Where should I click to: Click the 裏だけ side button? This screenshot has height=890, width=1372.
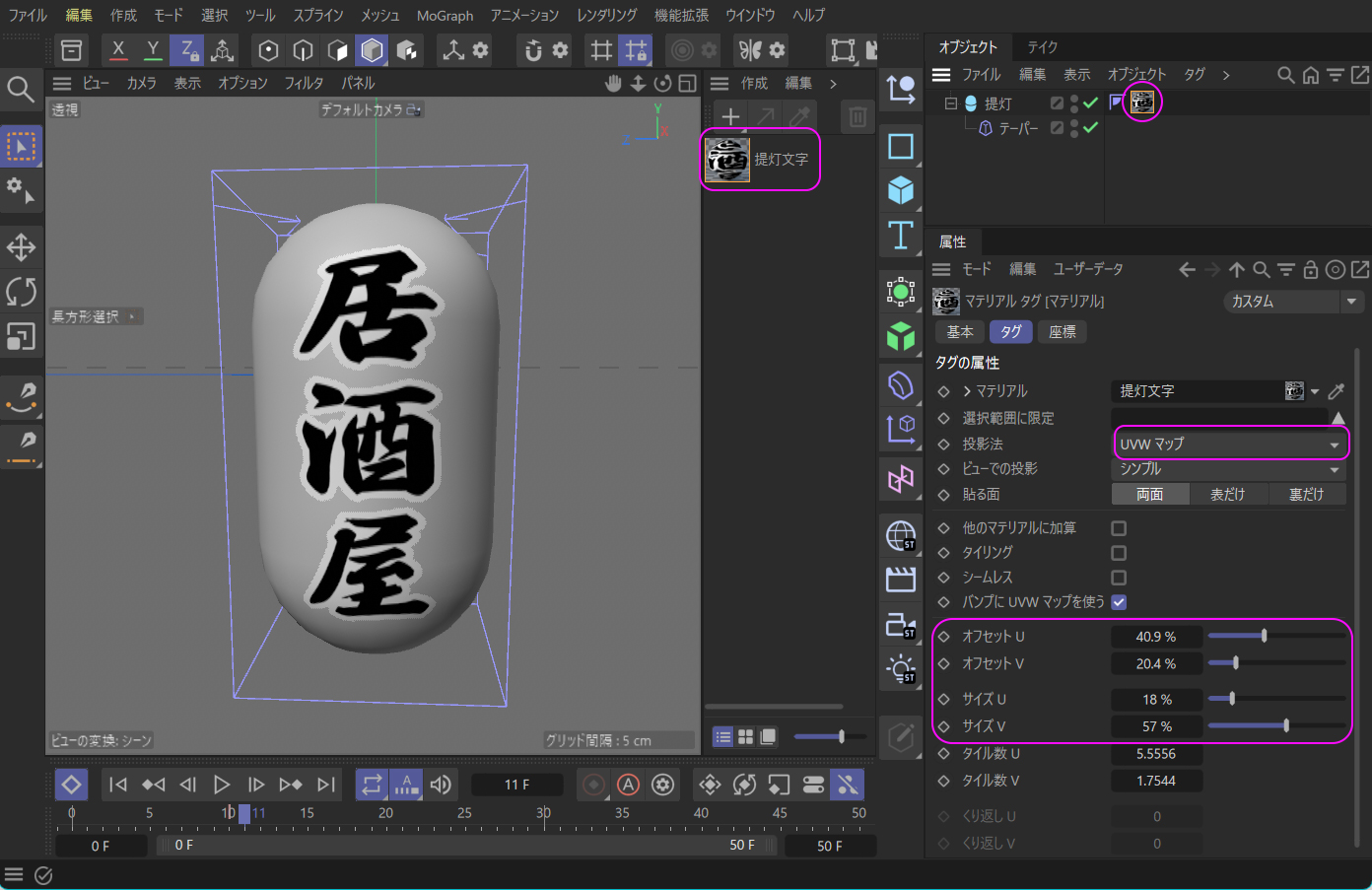pyautogui.click(x=1306, y=495)
